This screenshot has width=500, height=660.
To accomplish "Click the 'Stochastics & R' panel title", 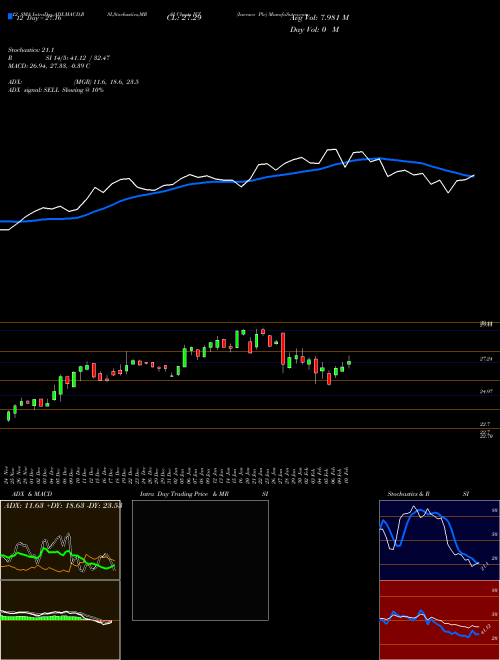I will (x=409, y=494).
